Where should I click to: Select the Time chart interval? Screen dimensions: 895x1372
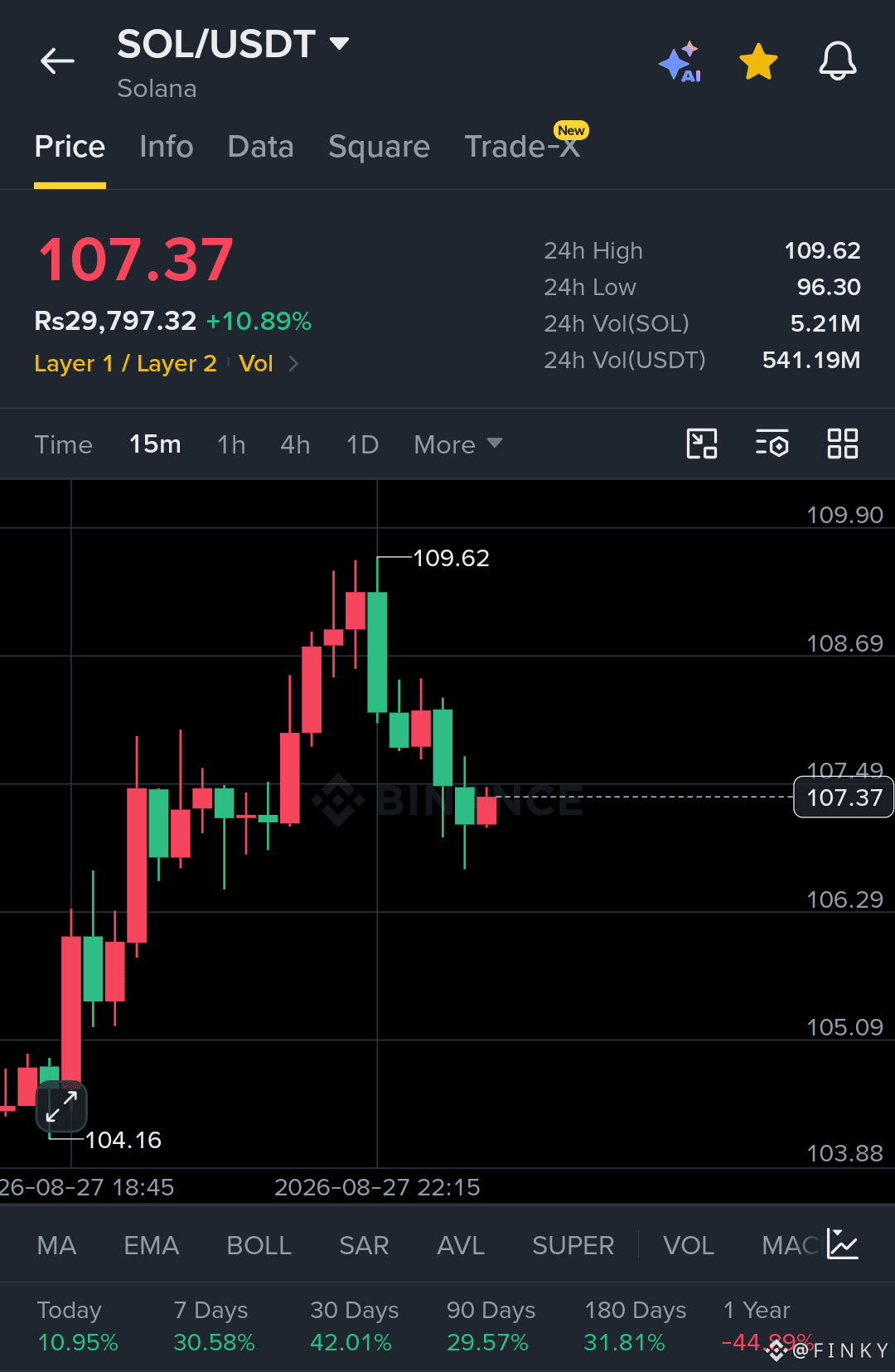[64, 444]
